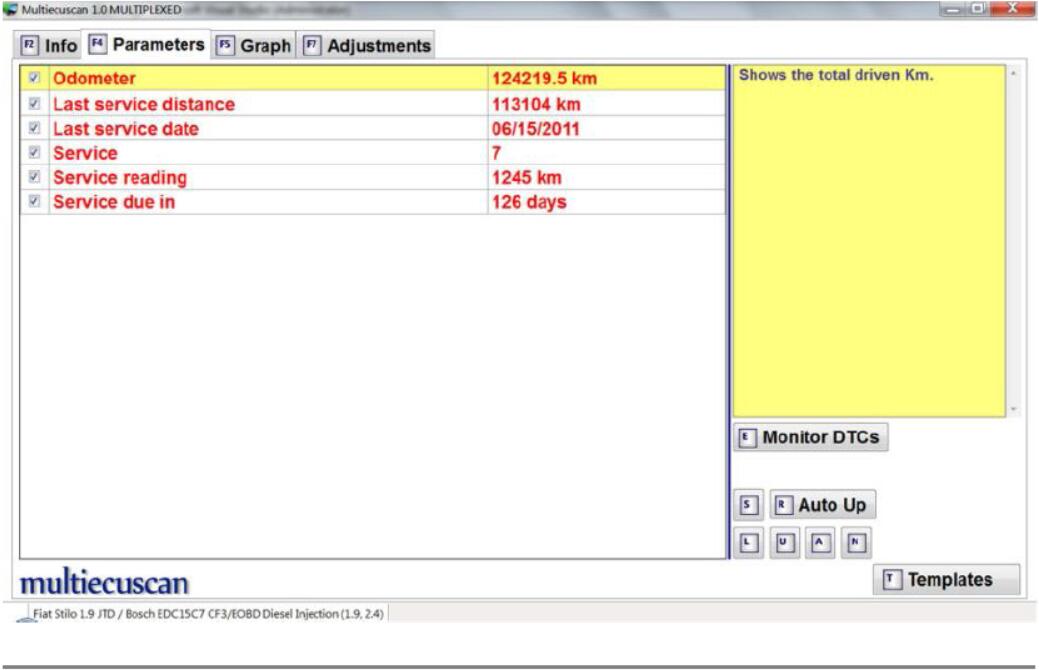Toggle the Last service date checkbox
The width and height of the screenshot is (1039, 670).
34,128
